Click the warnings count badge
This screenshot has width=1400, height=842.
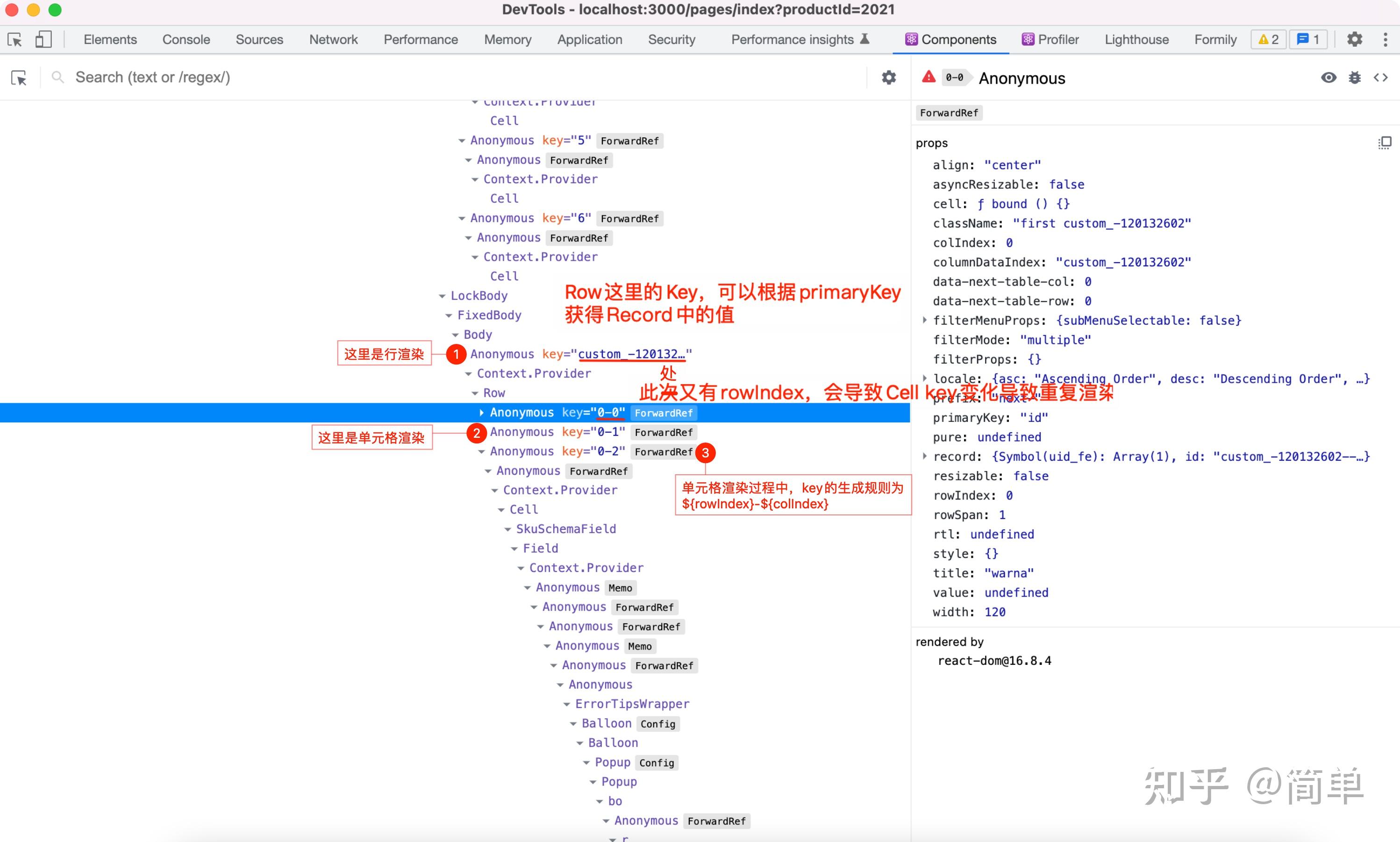(x=1268, y=40)
